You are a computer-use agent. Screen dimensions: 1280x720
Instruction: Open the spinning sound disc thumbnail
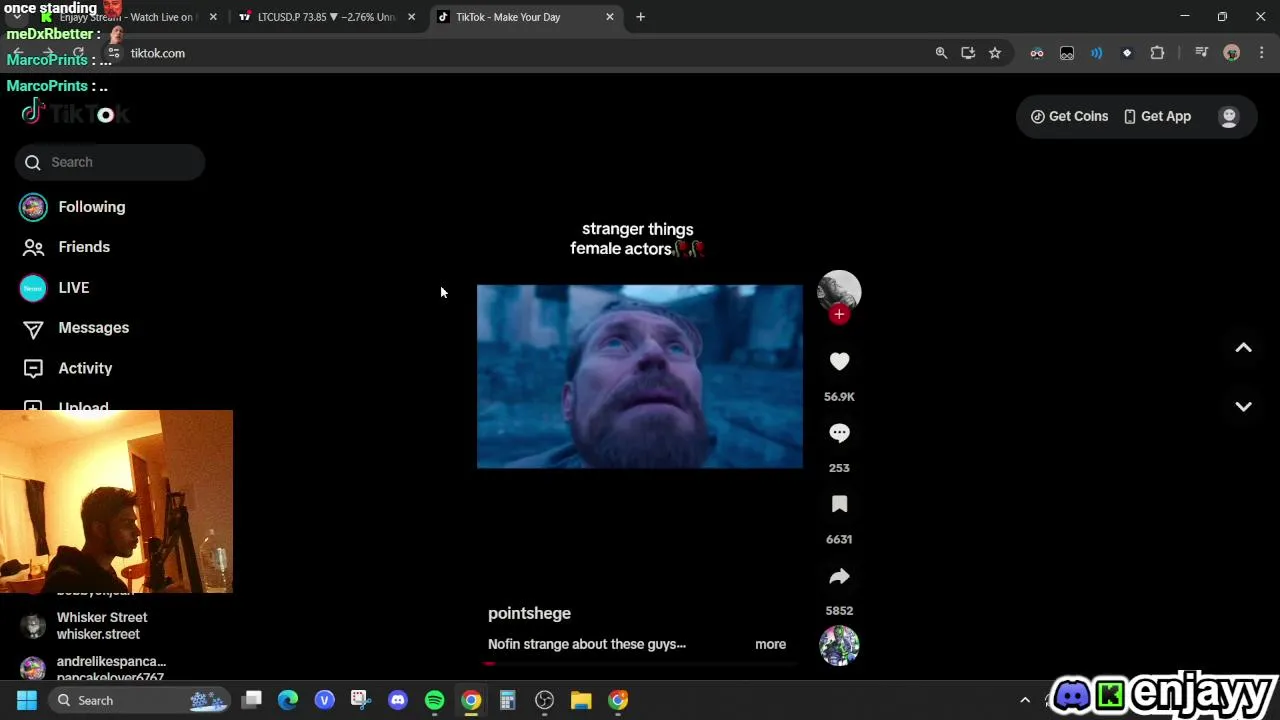pos(839,645)
